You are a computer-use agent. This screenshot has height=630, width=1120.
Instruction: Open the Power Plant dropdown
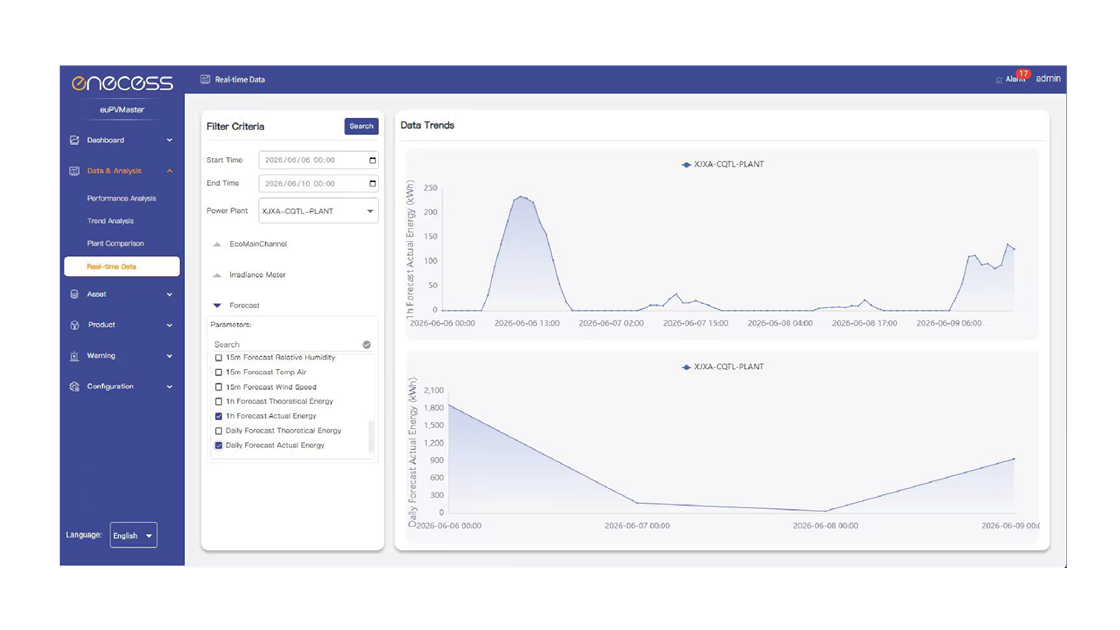coord(319,211)
